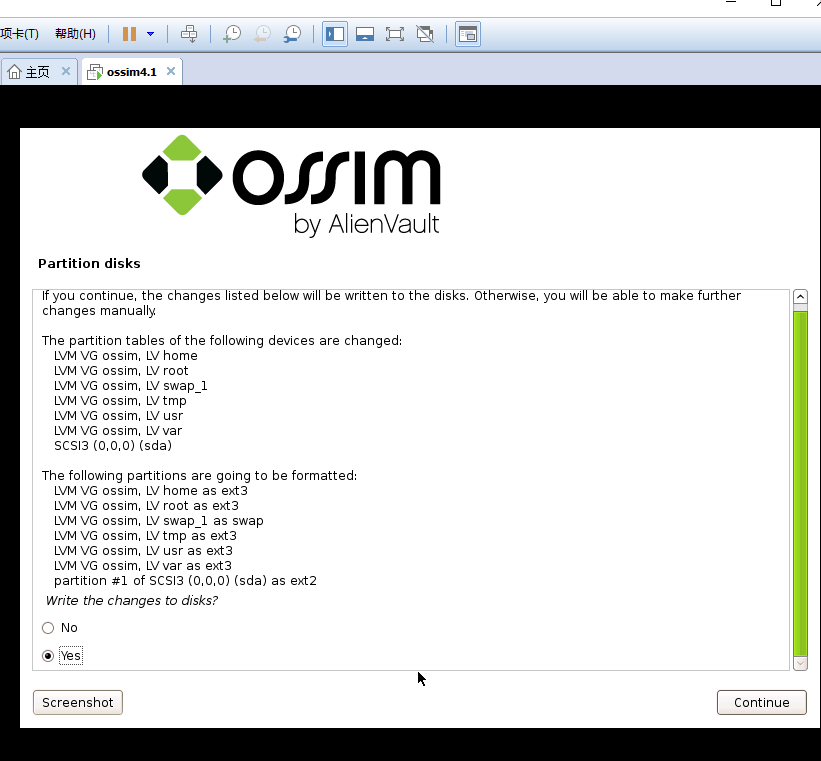Screen dimensions: 821x761
Task: Maximize the VMware window
Action: [x=776, y=3]
